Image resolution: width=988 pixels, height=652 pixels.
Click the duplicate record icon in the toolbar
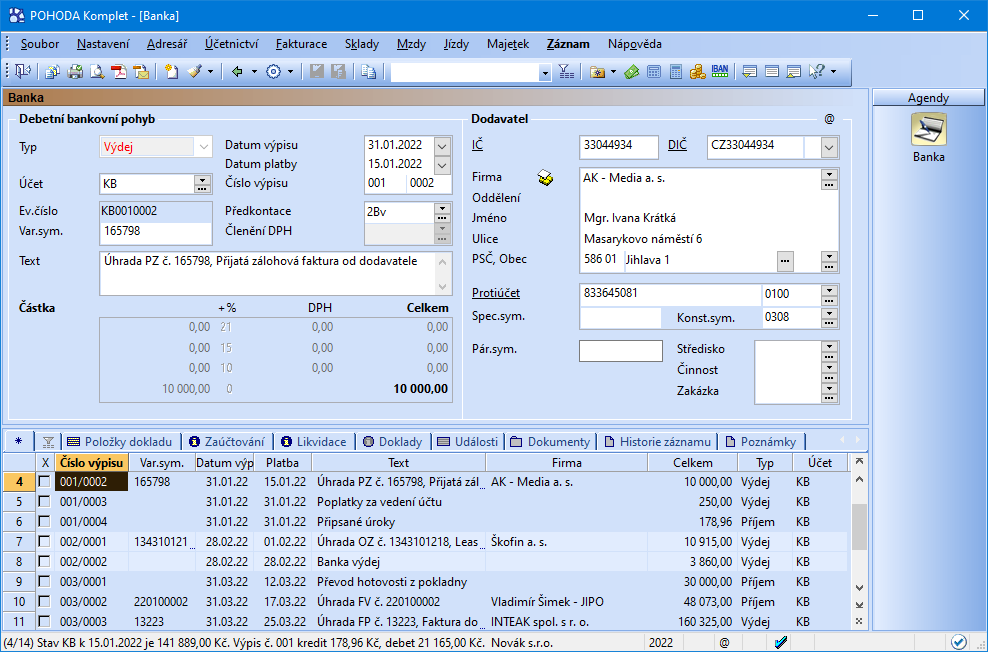pos(369,72)
